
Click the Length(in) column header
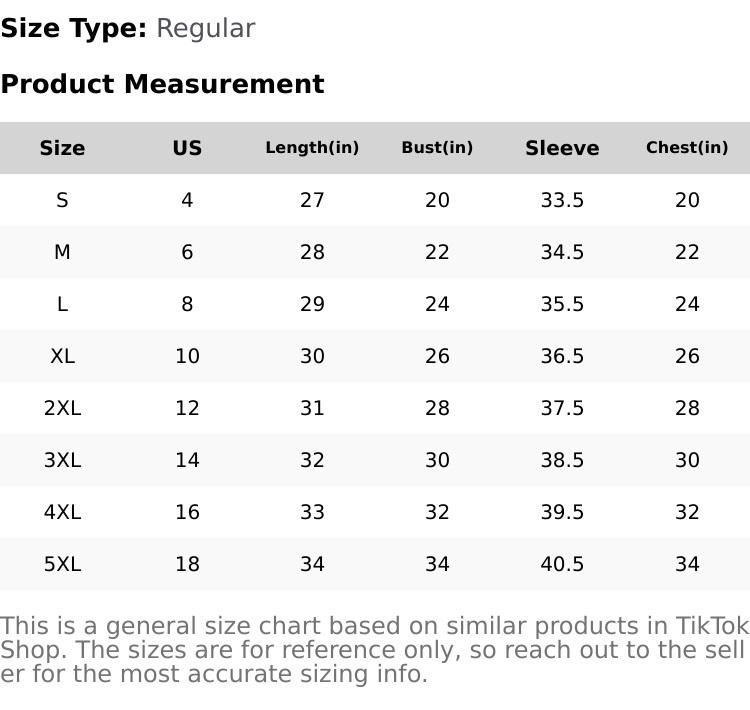[312, 148]
